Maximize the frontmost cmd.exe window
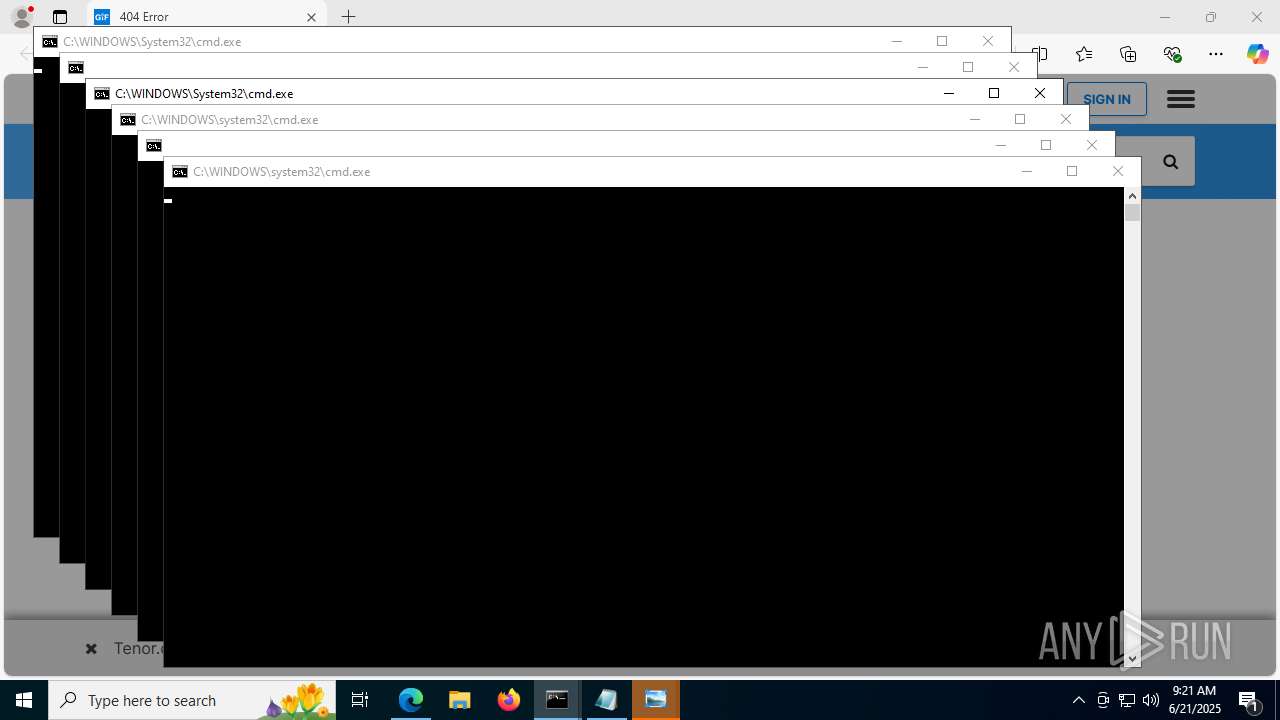This screenshot has height=720, width=1280. [x=1072, y=171]
